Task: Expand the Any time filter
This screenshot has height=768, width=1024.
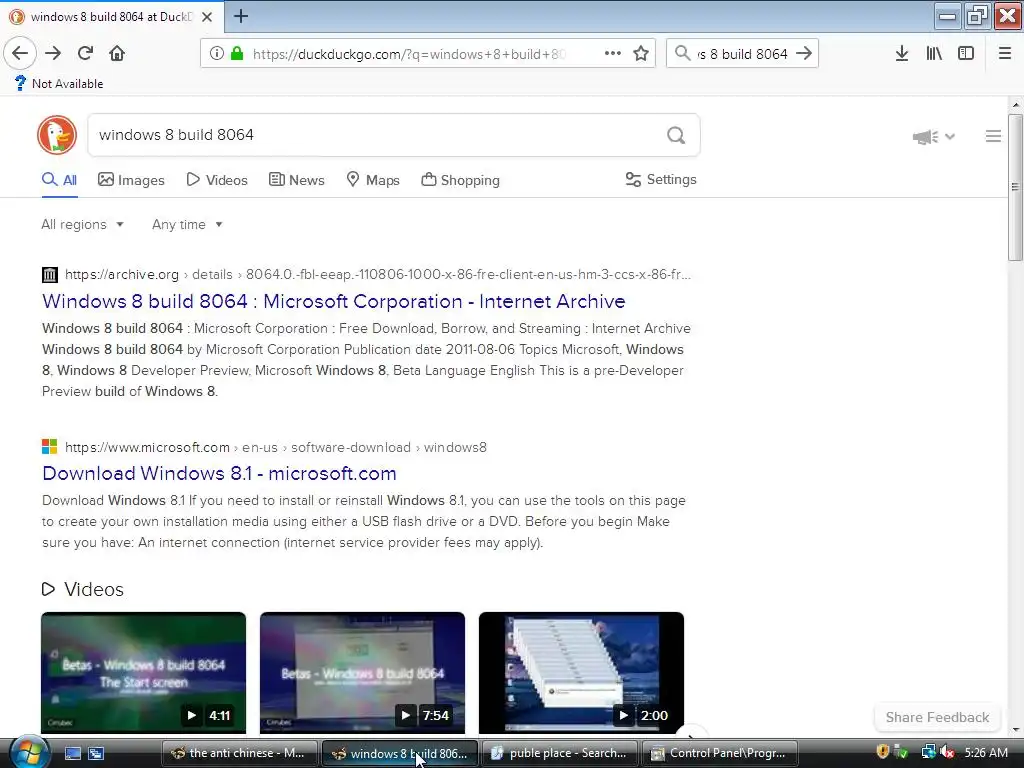Action: click(x=187, y=224)
